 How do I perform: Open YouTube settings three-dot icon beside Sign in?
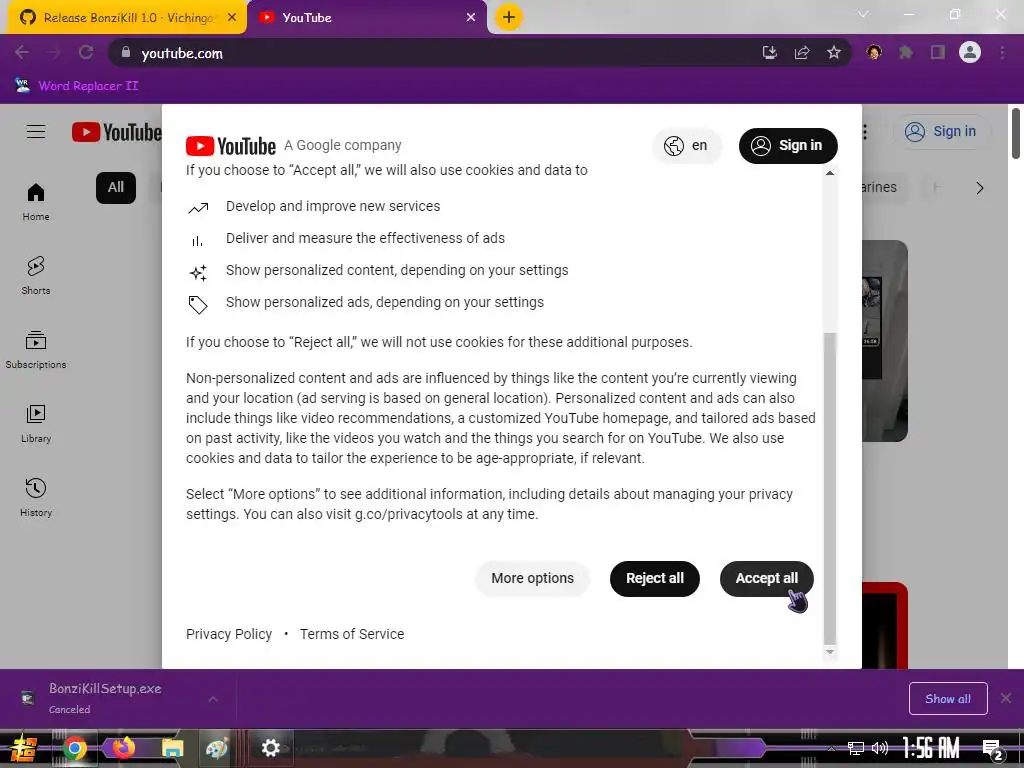(x=865, y=132)
